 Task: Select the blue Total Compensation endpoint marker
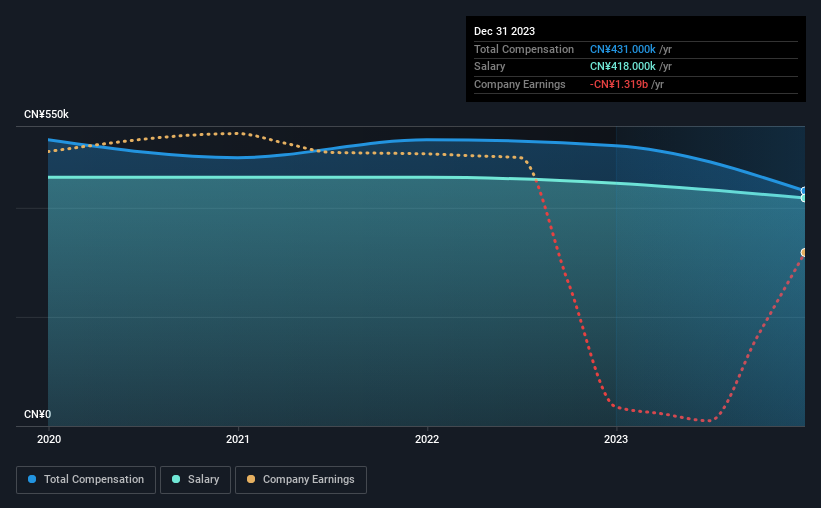tap(803, 191)
